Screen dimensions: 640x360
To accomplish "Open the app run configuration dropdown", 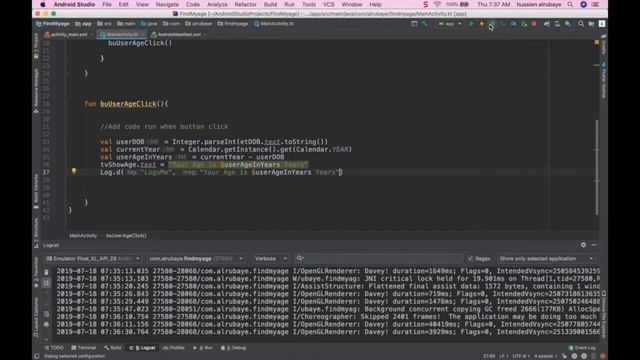I will (x=449, y=24).
